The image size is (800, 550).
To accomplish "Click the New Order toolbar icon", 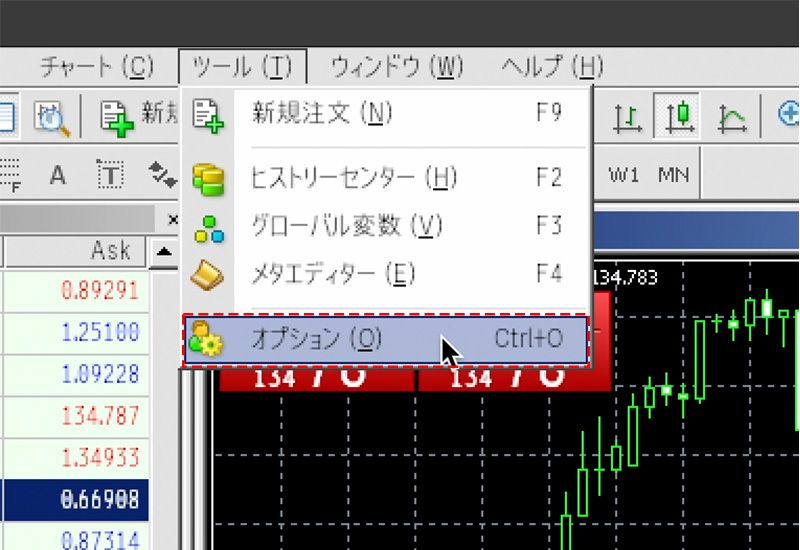I will [x=118, y=116].
